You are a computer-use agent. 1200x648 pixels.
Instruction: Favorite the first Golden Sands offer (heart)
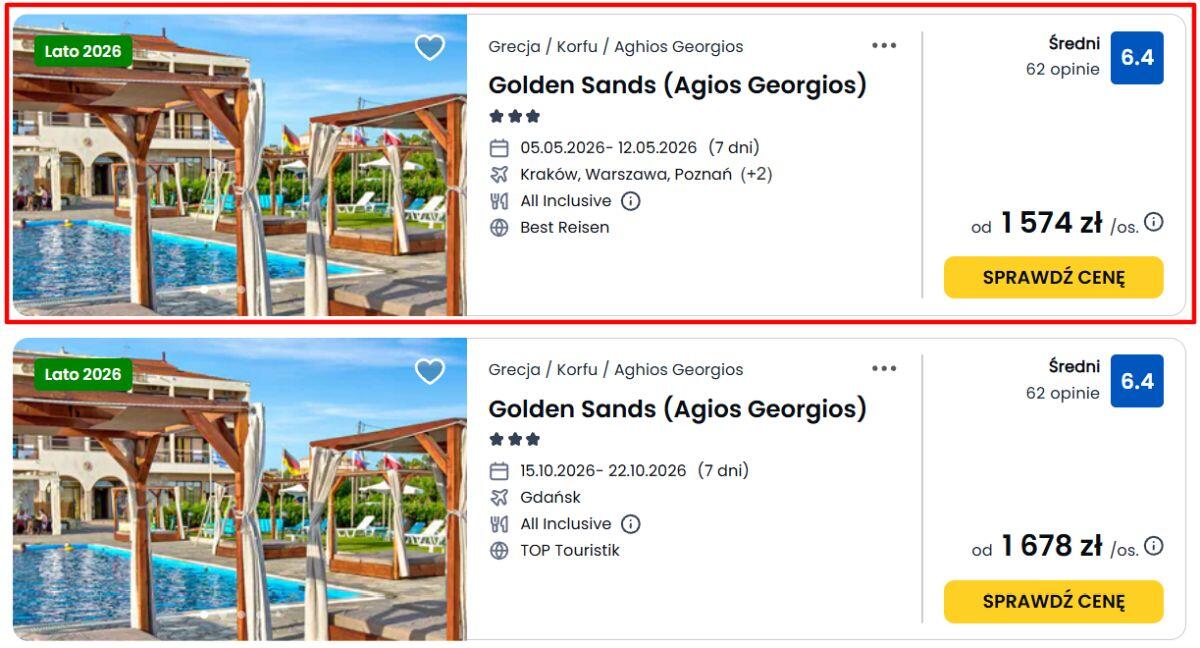(430, 47)
